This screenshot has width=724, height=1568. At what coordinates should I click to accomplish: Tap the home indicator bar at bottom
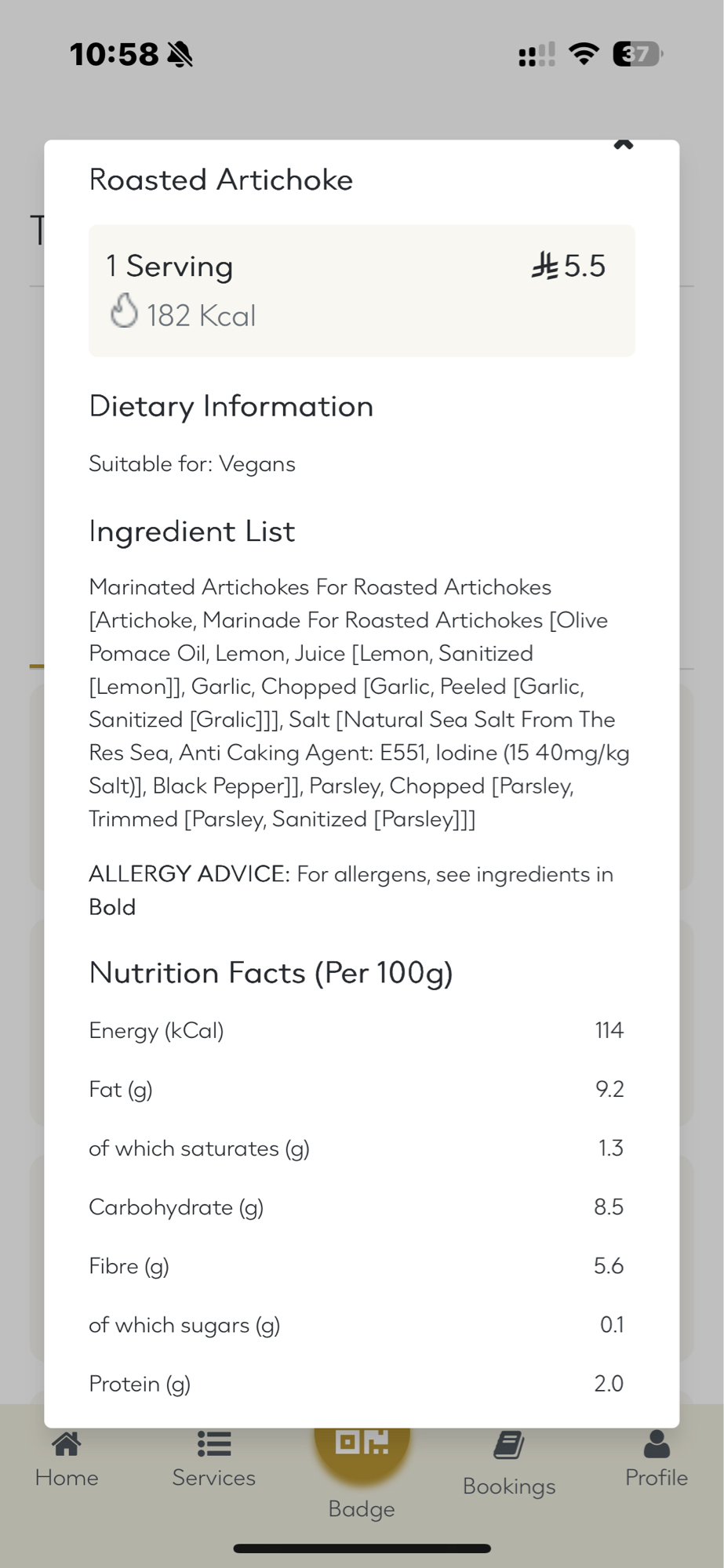tap(362, 1548)
